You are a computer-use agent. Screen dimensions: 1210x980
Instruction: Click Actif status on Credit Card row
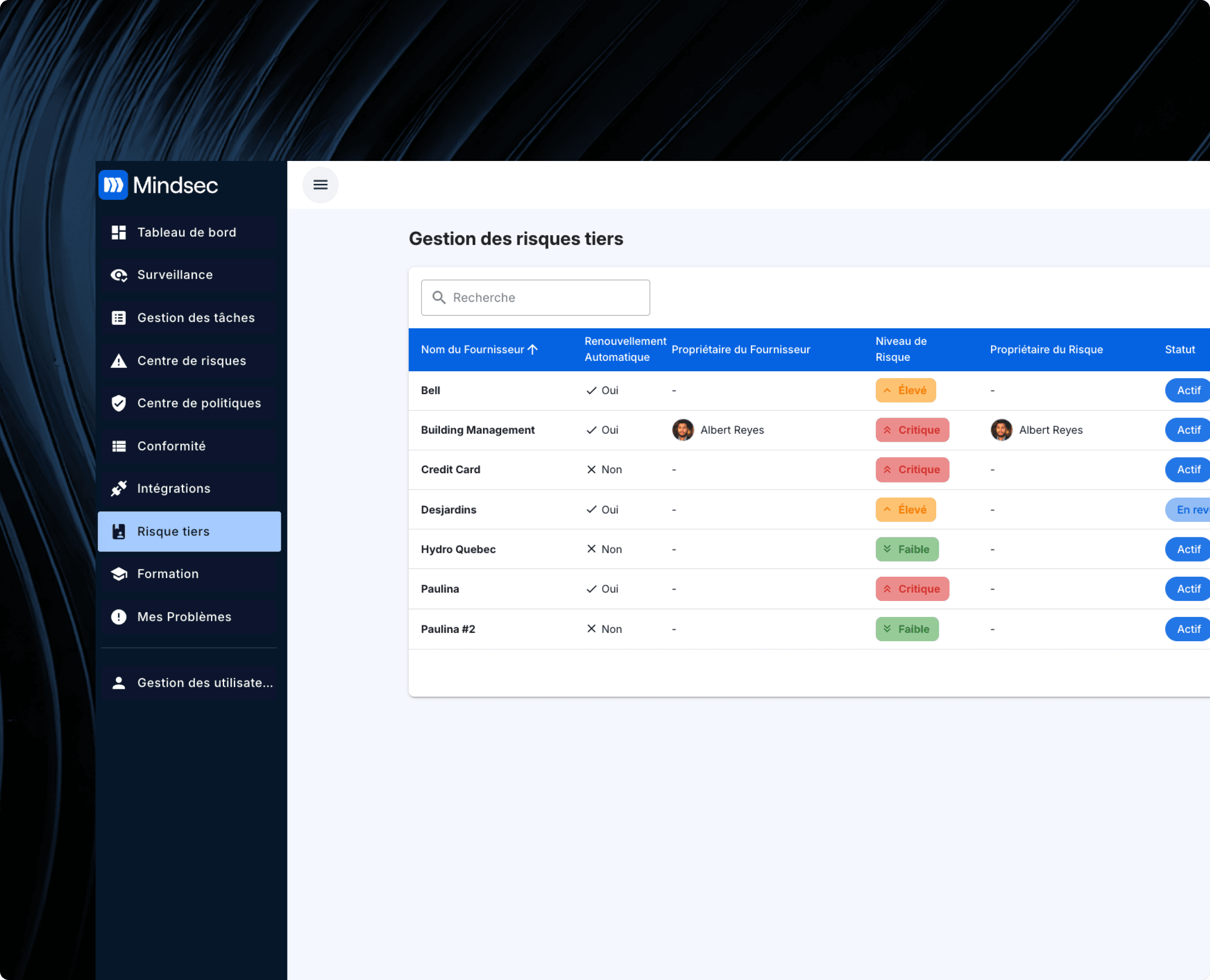(x=1188, y=470)
